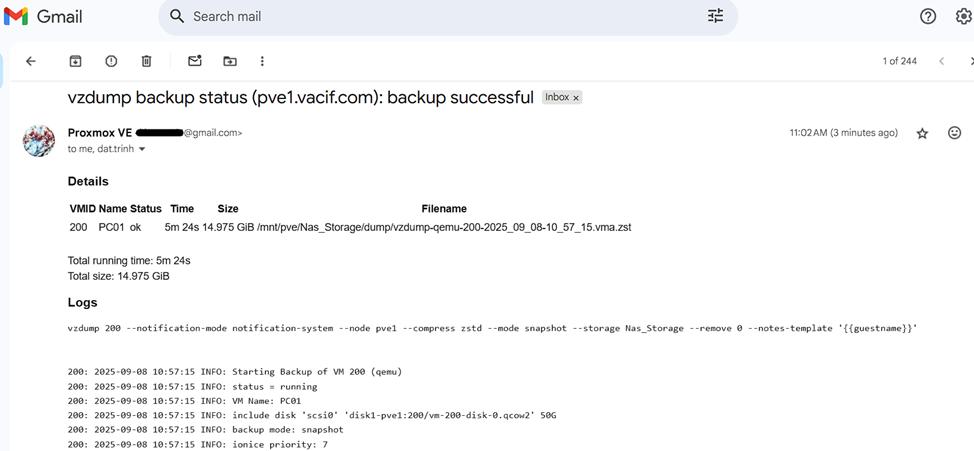The width and height of the screenshot is (974, 451).
Task: Open the More options three-dot menu
Action: pos(262,61)
